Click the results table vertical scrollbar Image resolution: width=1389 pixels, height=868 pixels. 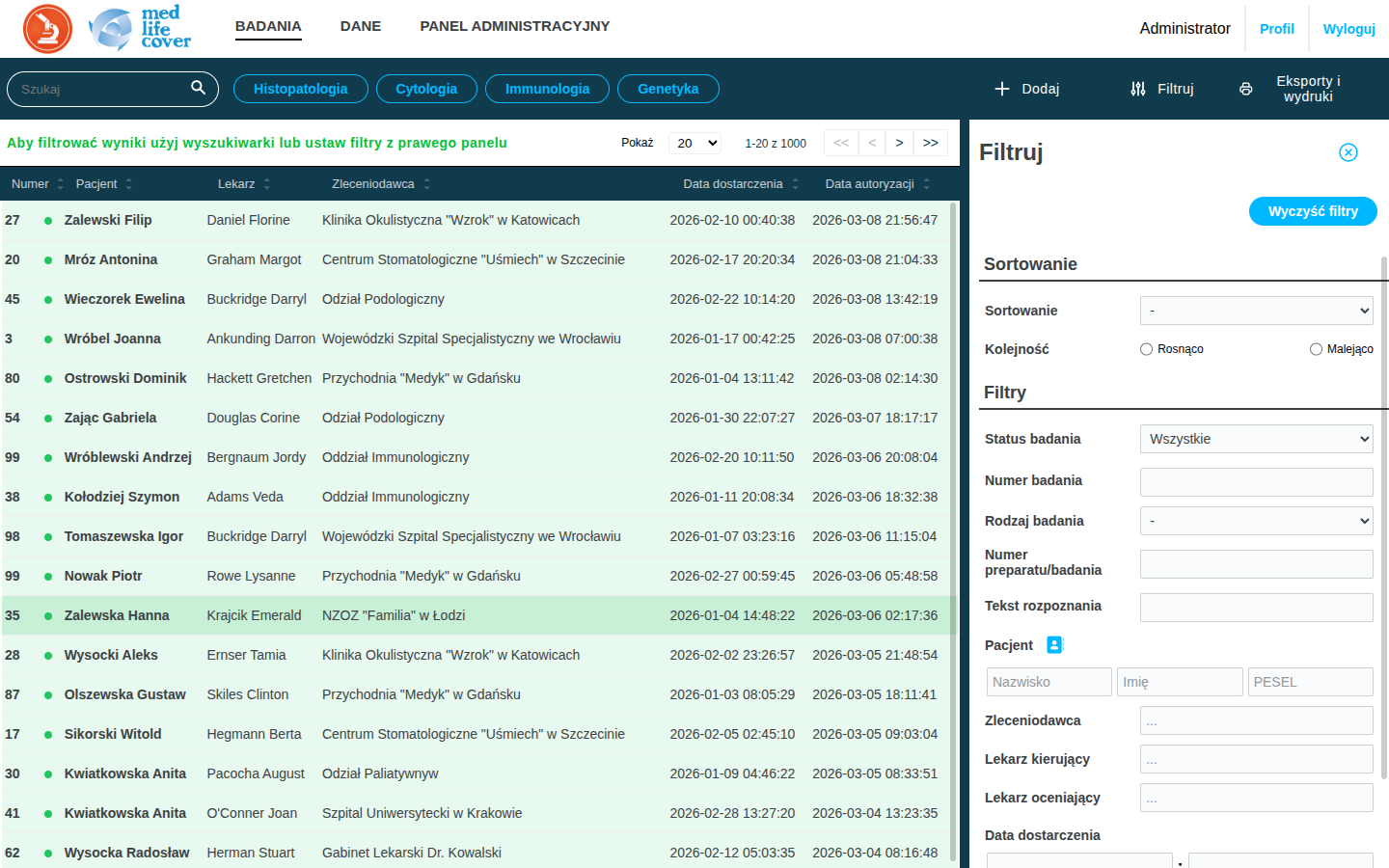954,530
